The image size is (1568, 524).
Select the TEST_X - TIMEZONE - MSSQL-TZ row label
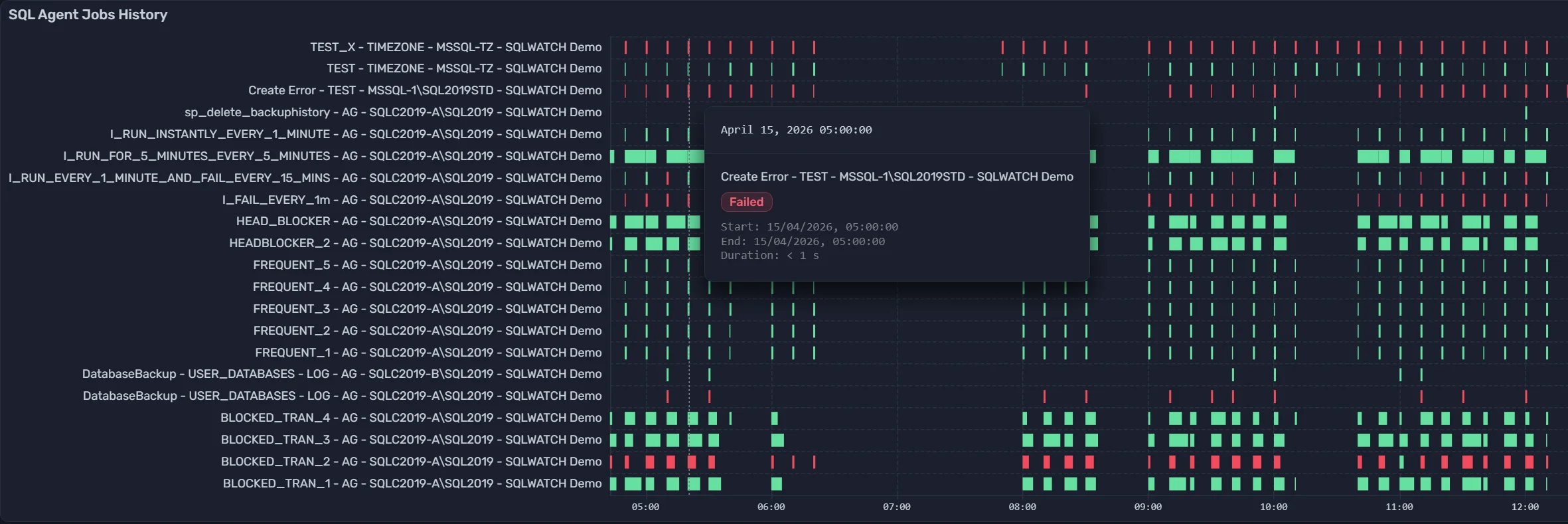pos(456,47)
